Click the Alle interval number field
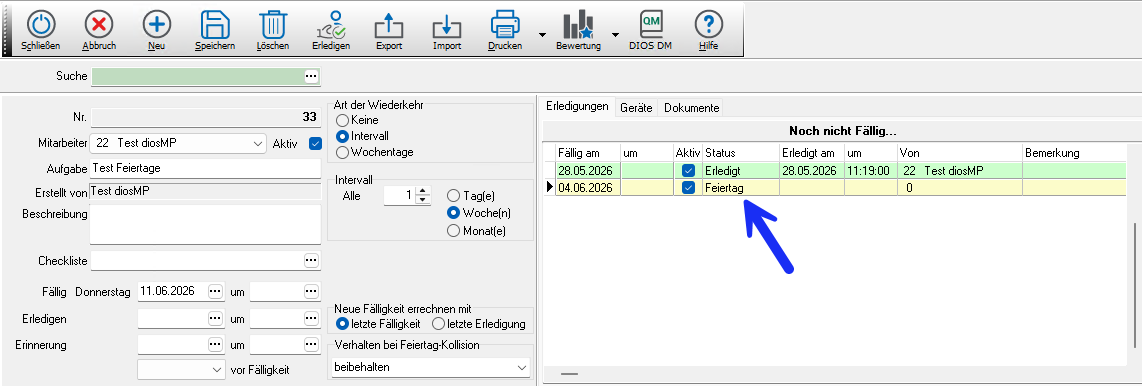The height and width of the screenshot is (386, 1142). coord(399,195)
